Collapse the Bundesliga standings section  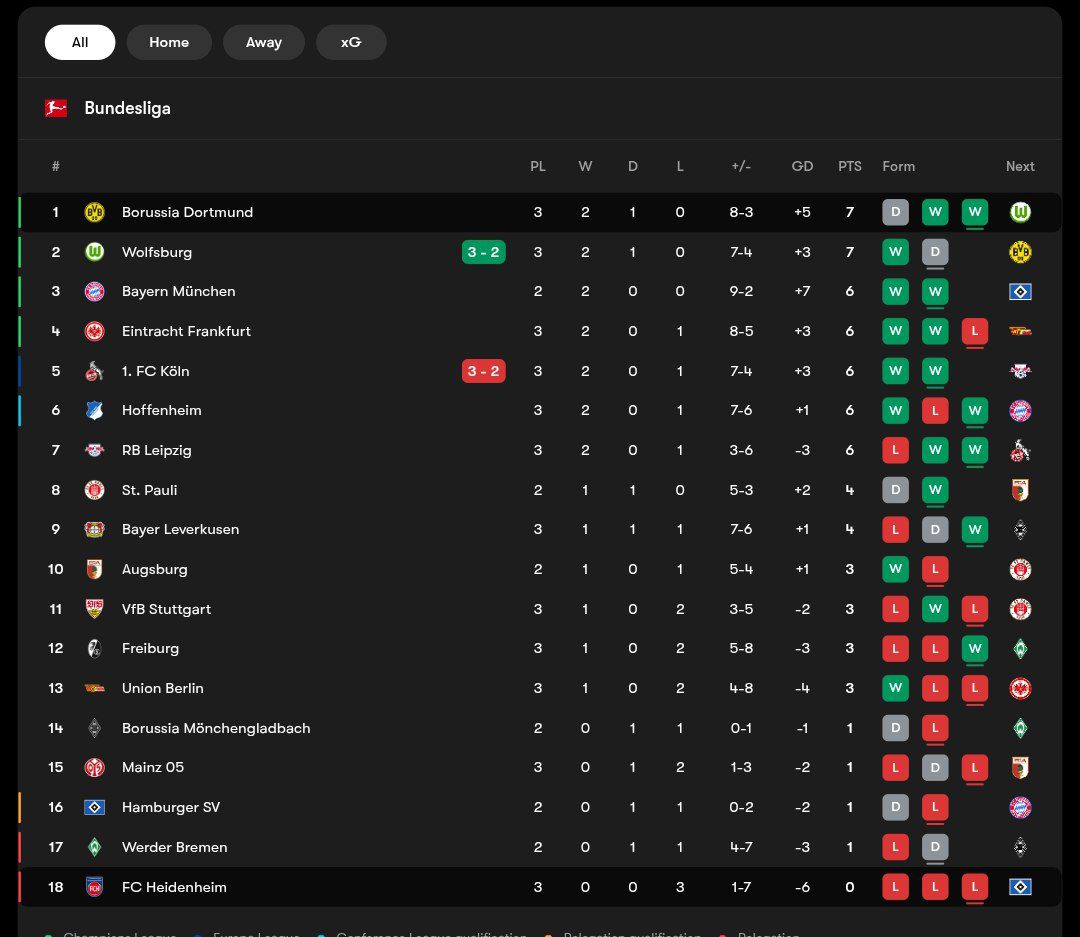127,108
